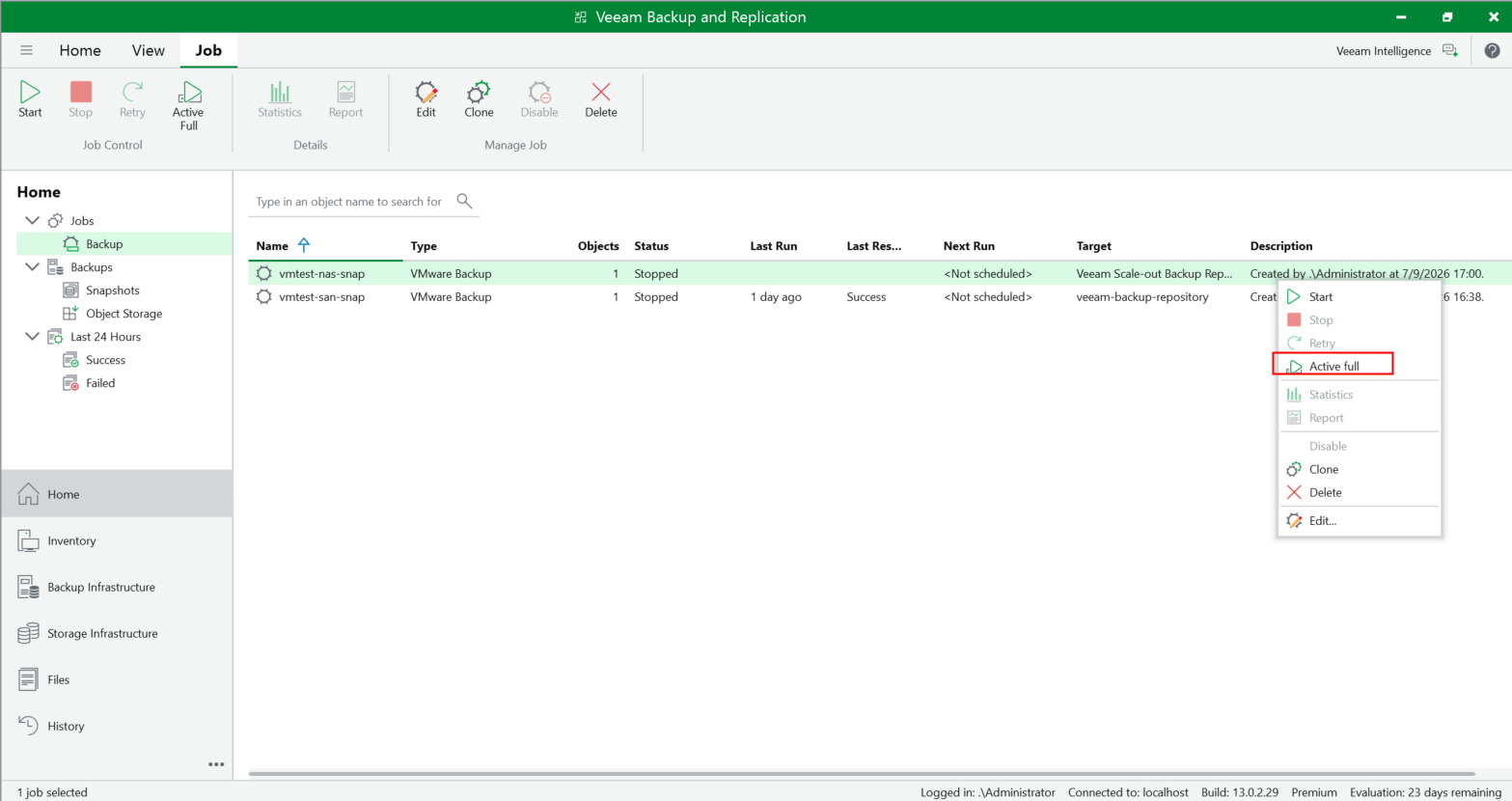
Task: Choose Start in the context menu
Action: (1359, 296)
